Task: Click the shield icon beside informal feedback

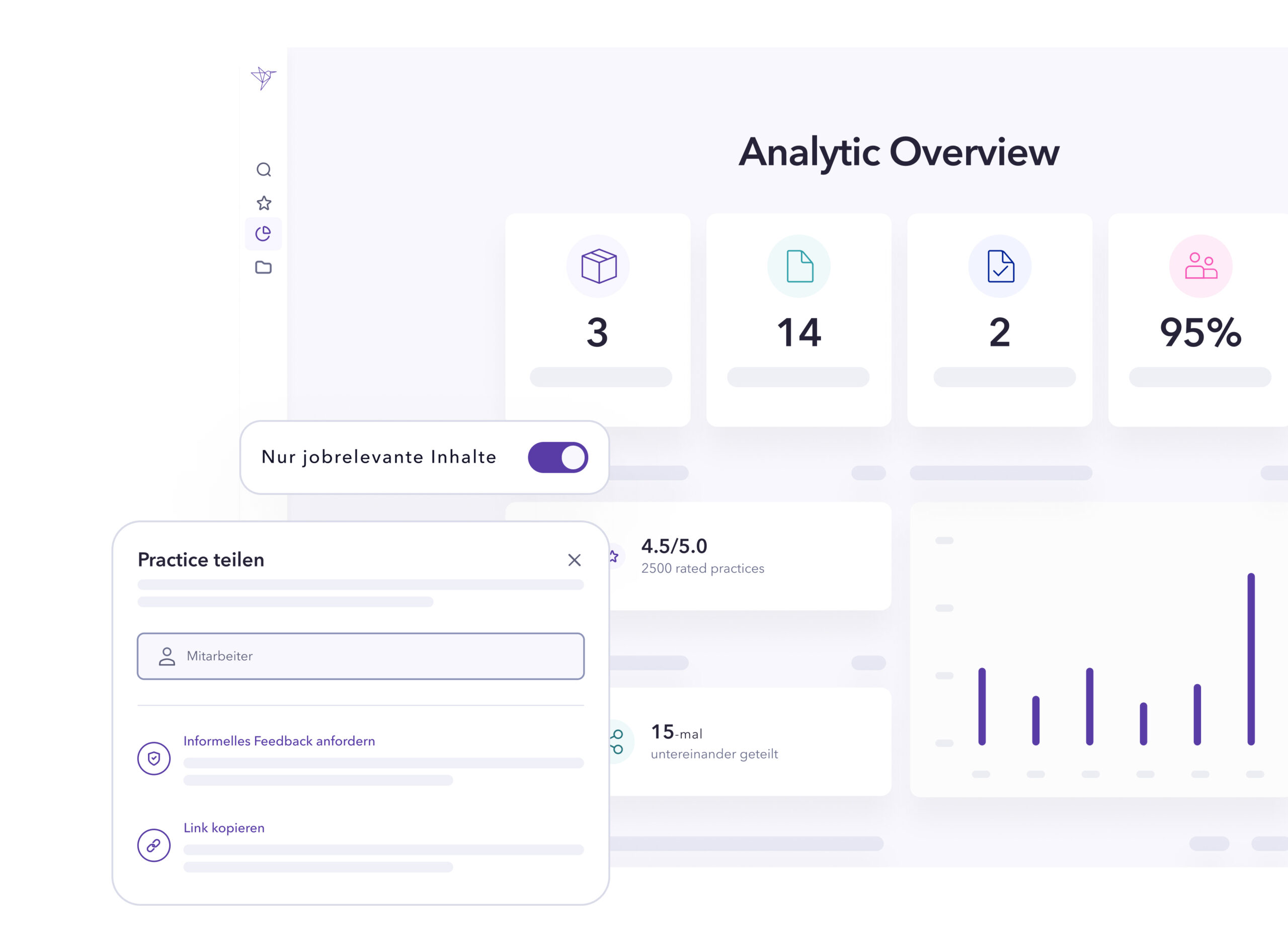Action: click(x=154, y=758)
